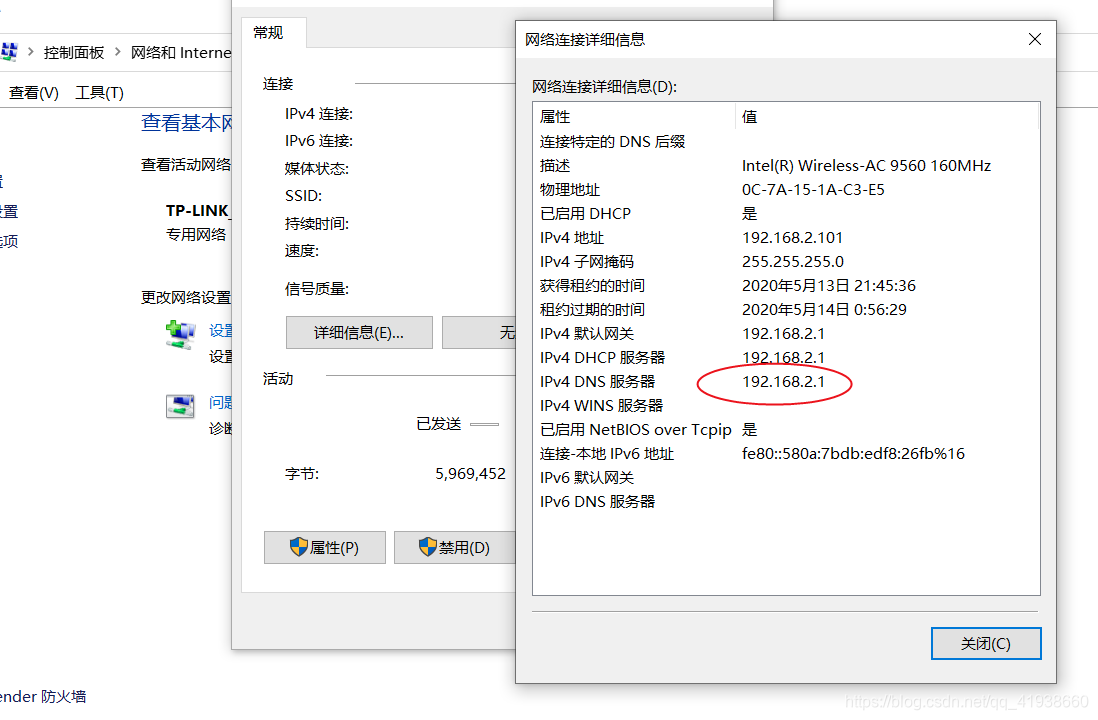The height and width of the screenshot is (720, 1098).
Task: Click the TP-LINK network name
Action: (198, 211)
